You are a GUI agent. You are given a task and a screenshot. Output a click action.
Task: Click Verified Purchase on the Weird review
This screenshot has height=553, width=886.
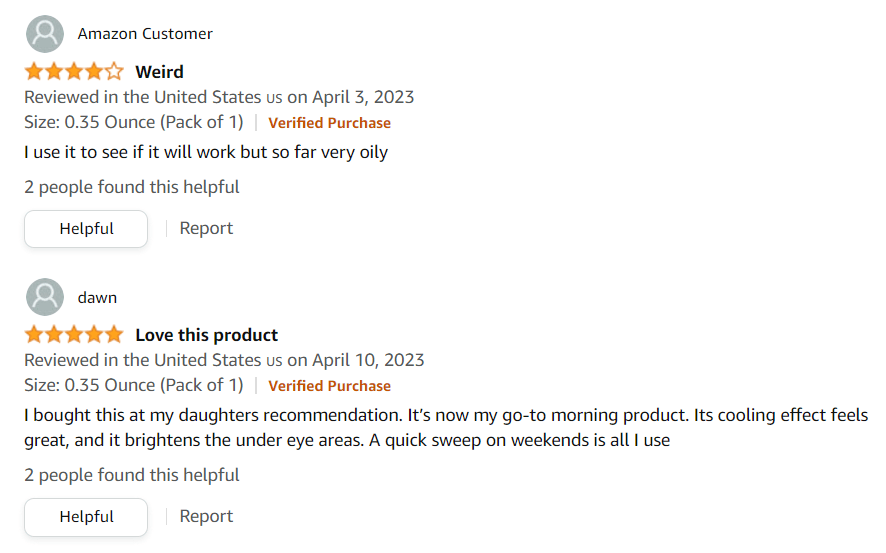pyautogui.click(x=329, y=123)
